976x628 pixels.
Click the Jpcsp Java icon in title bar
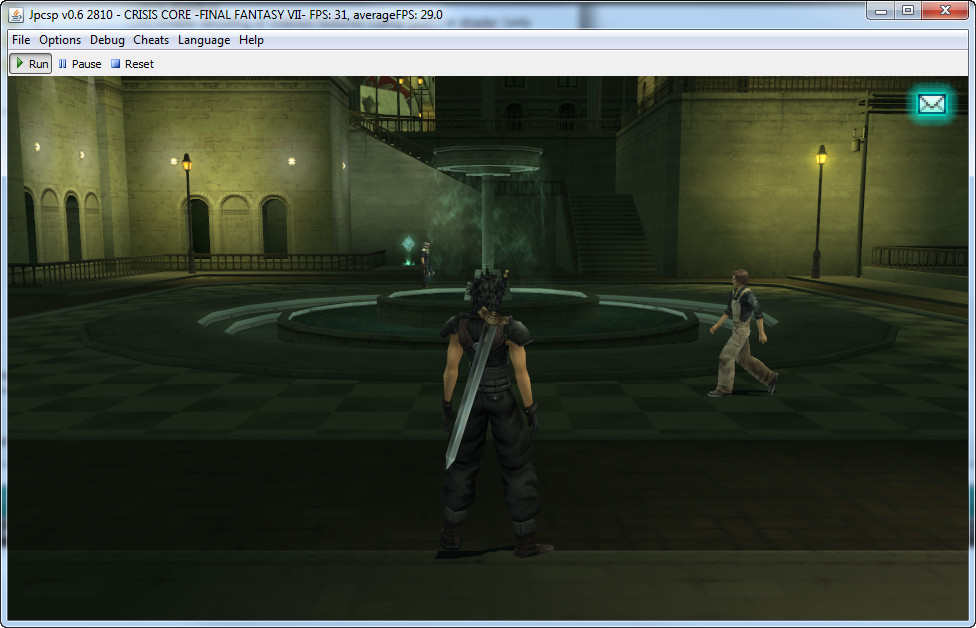pyautogui.click(x=16, y=14)
